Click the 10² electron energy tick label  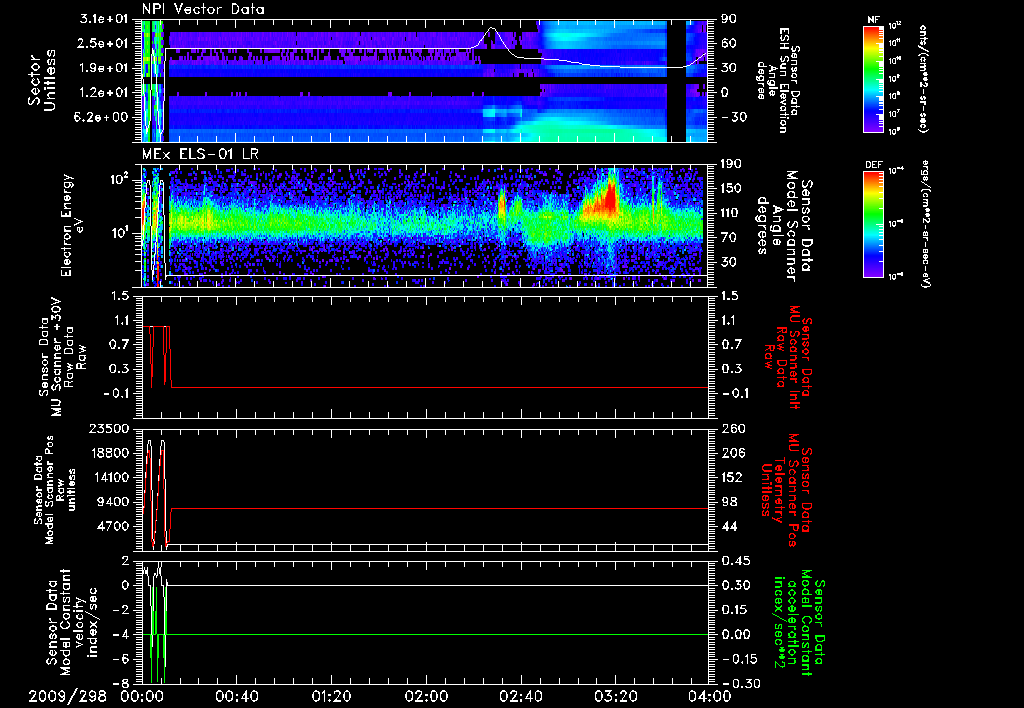point(122,179)
